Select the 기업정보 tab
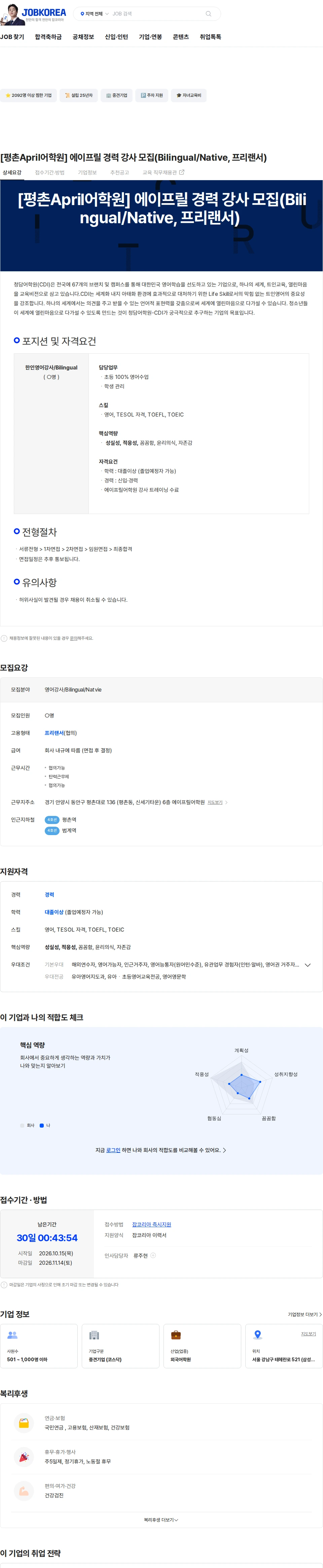 (x=87, y=173)
